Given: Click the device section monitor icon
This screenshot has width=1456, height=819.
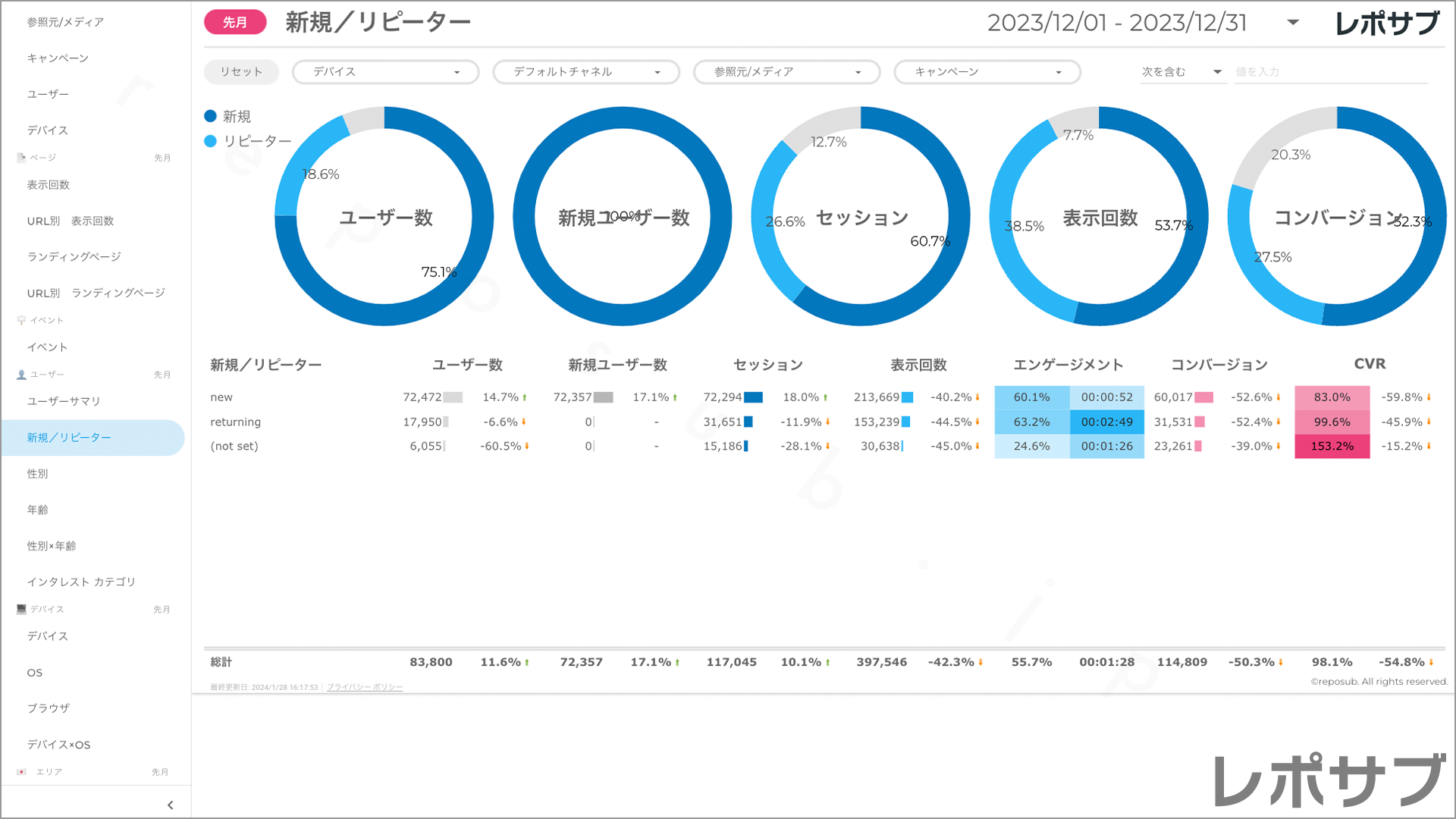Looking at the screenshot, I should 21,609.
